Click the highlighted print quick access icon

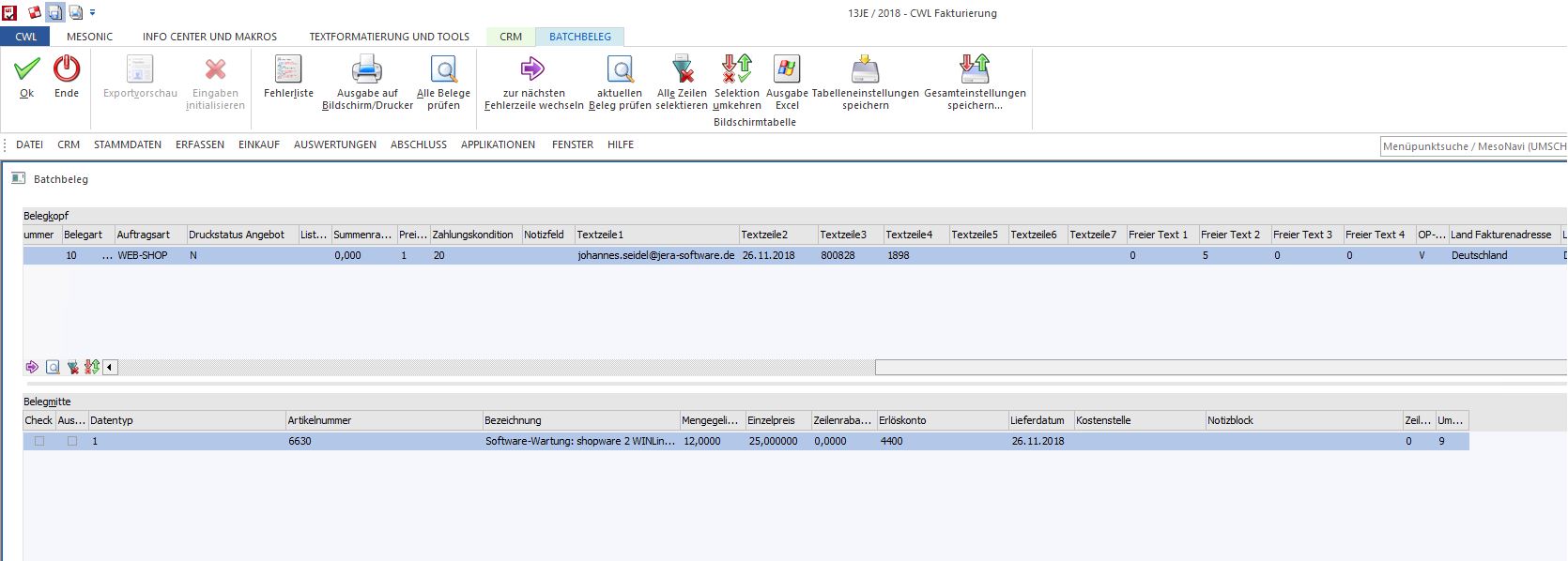(54, 12)
